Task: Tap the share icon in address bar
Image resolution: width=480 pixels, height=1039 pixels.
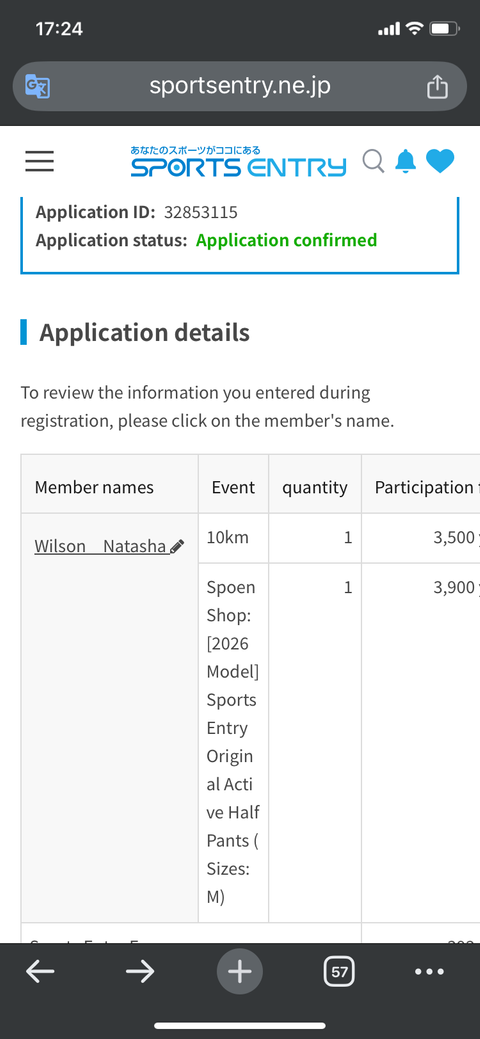Action: pos(437,86)
